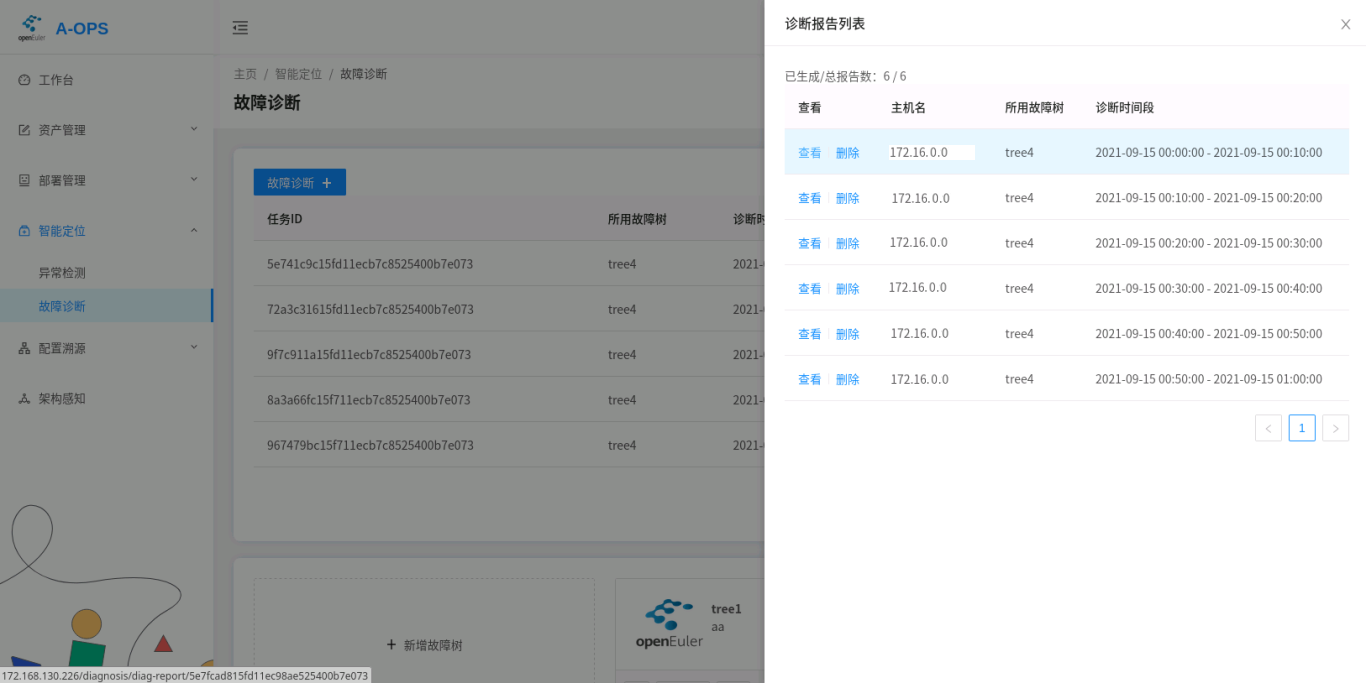View report for 00:00:00 - 00:10:00 period
This screenshot has height=683, width=1366.
click(x=809, y=153)
